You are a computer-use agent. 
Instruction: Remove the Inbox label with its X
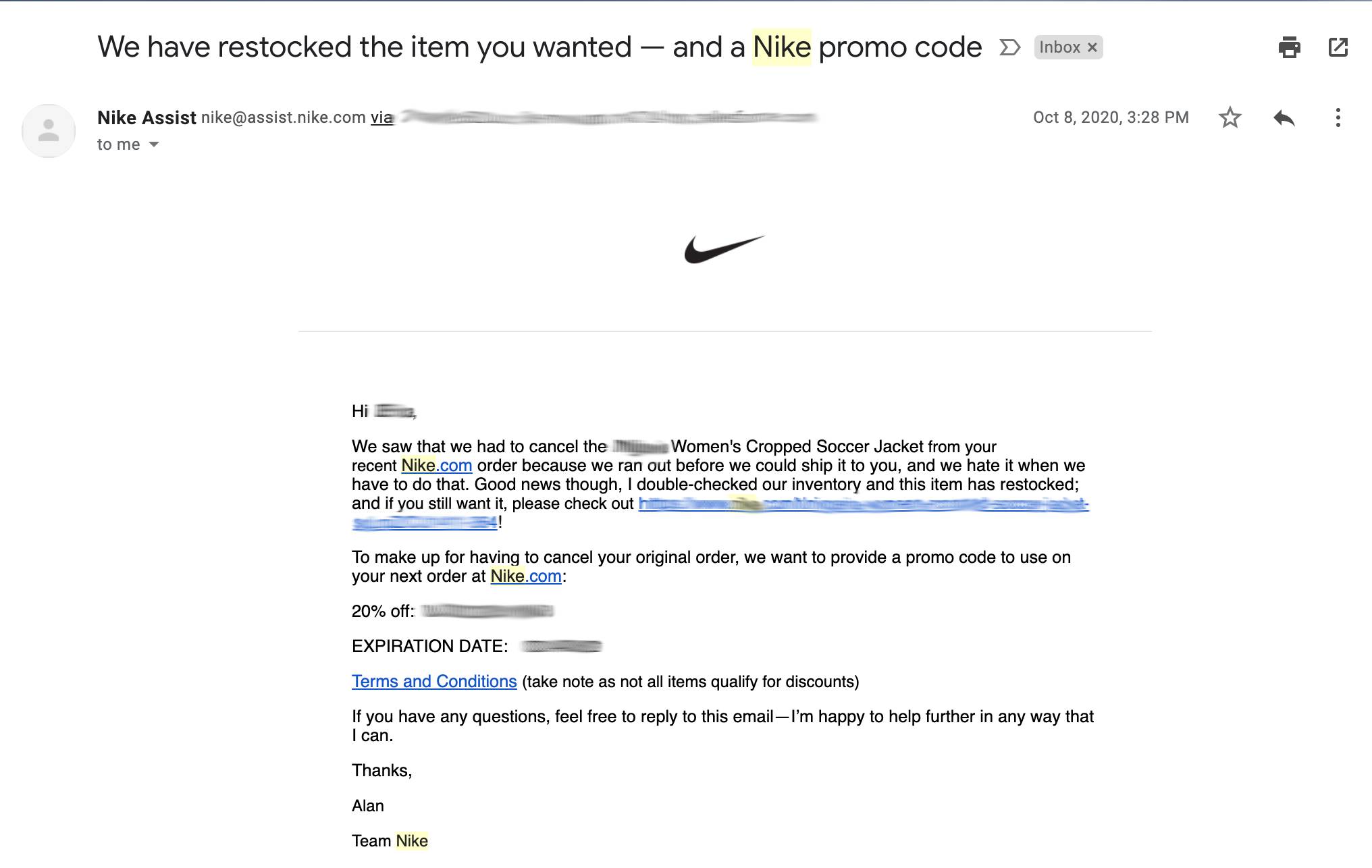point(1092,47)
